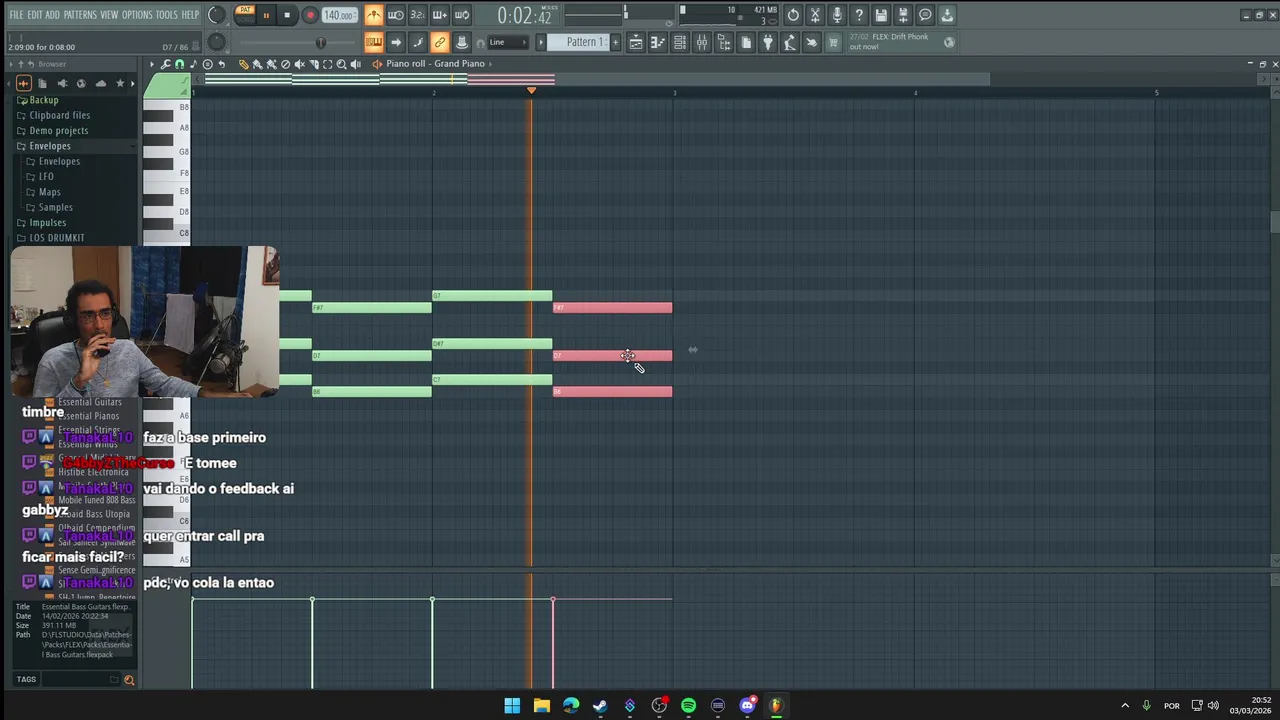Open piano roll wrench tools menu
The height and width of the screenshot is (720, 1280).
(x=165, y=64)
